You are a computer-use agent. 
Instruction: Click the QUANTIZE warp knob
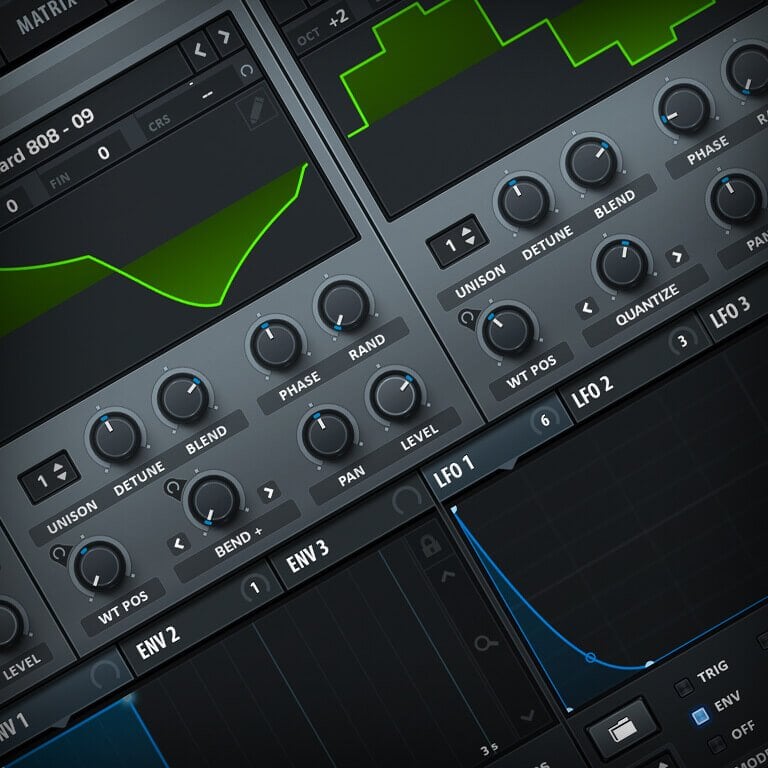[622, 265]
